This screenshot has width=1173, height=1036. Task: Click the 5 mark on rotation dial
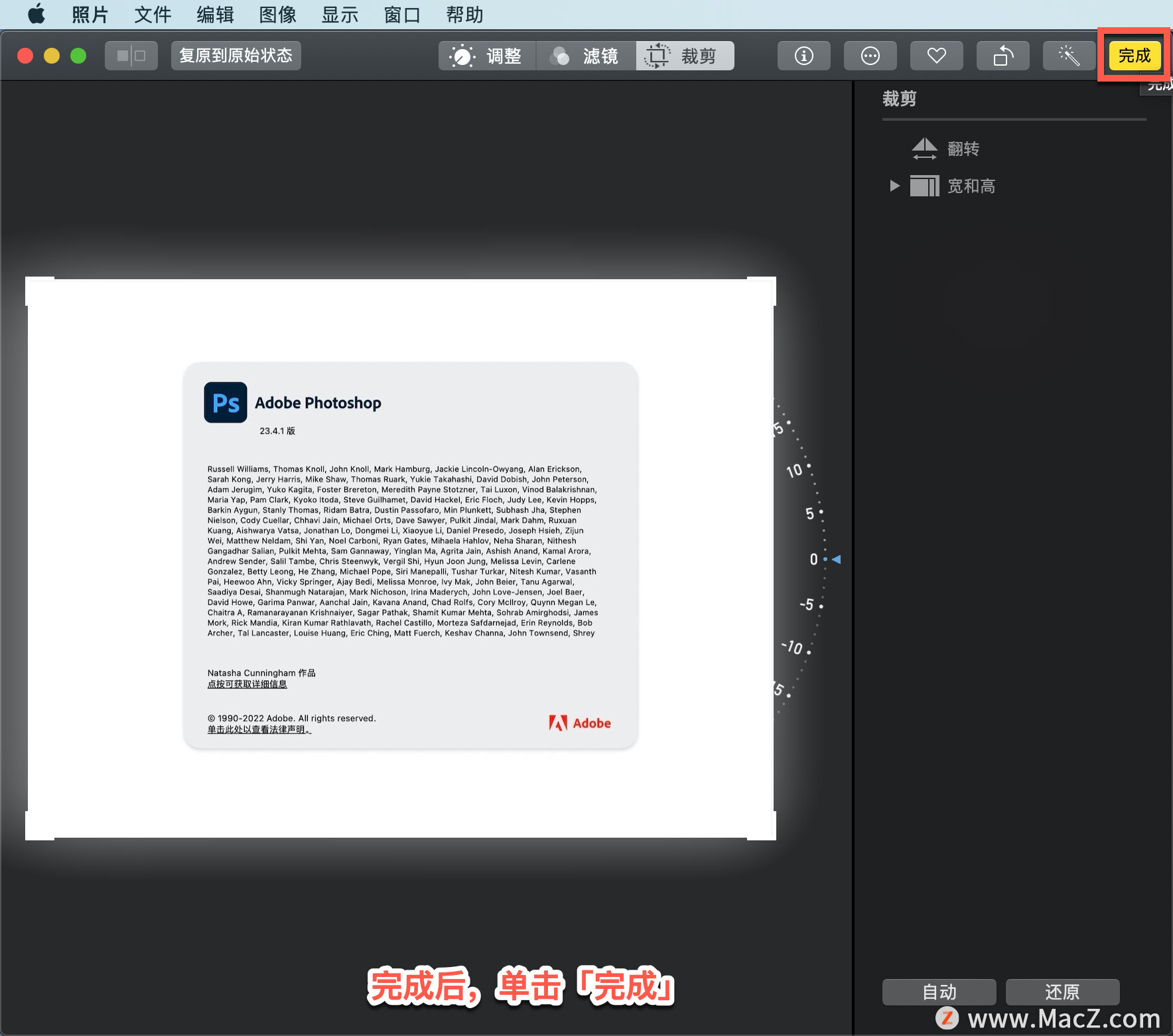(809, 513)
